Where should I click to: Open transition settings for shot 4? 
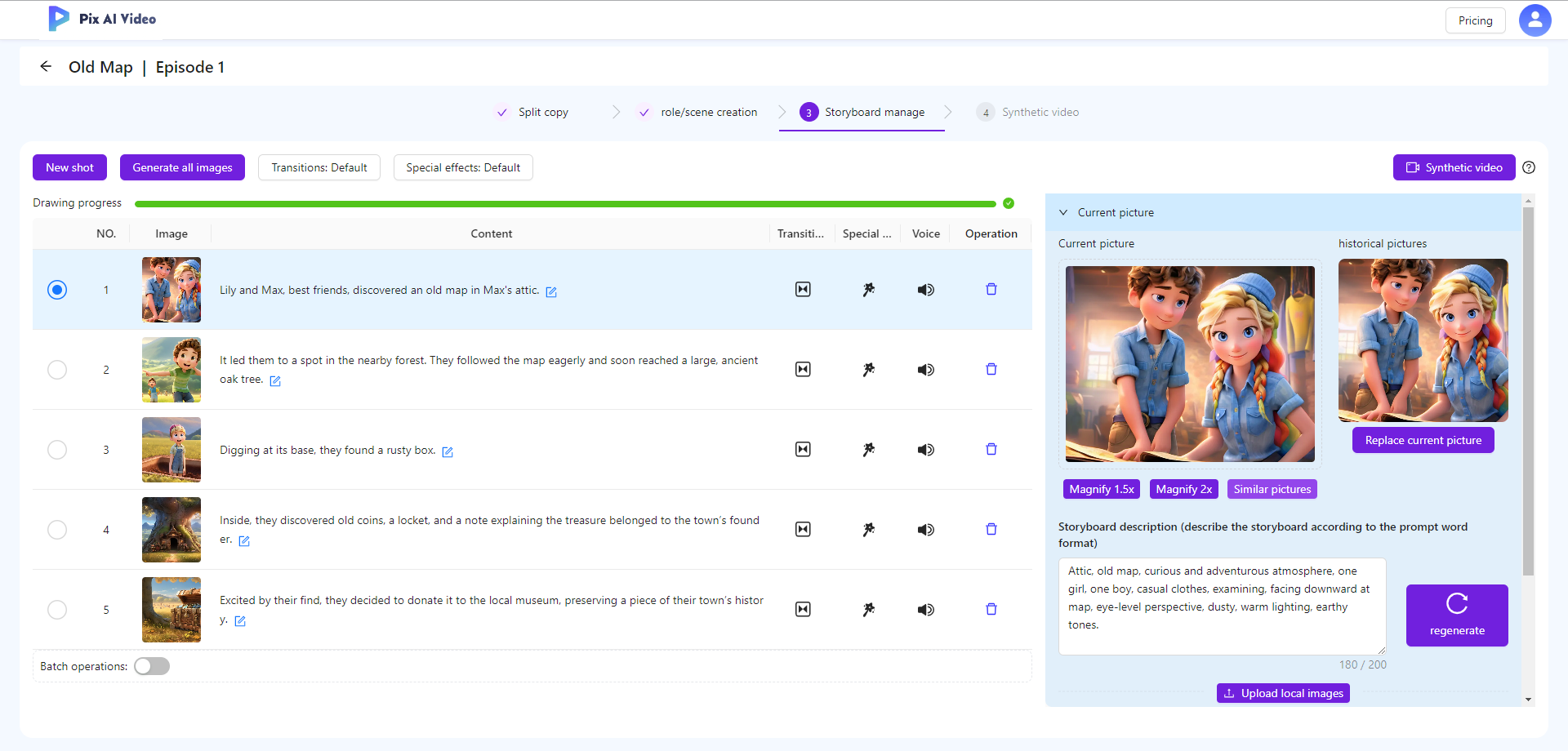[x=803, y=530]
